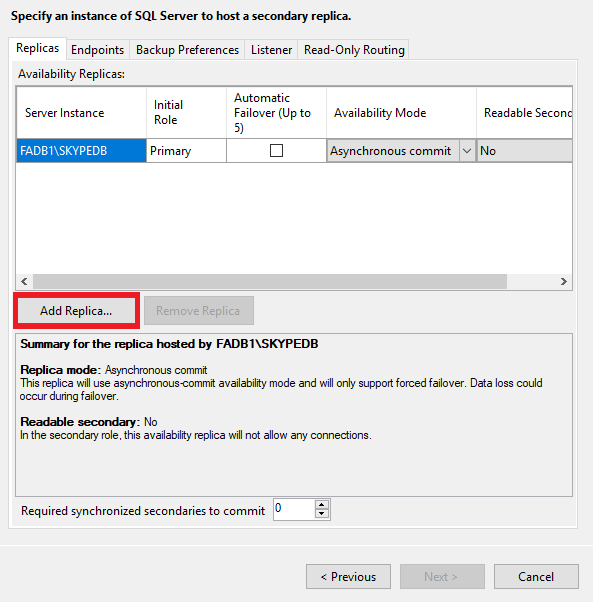Click the Initial Role column header
This screenshot has height=602, width=593.
click(x=186, y=113)
